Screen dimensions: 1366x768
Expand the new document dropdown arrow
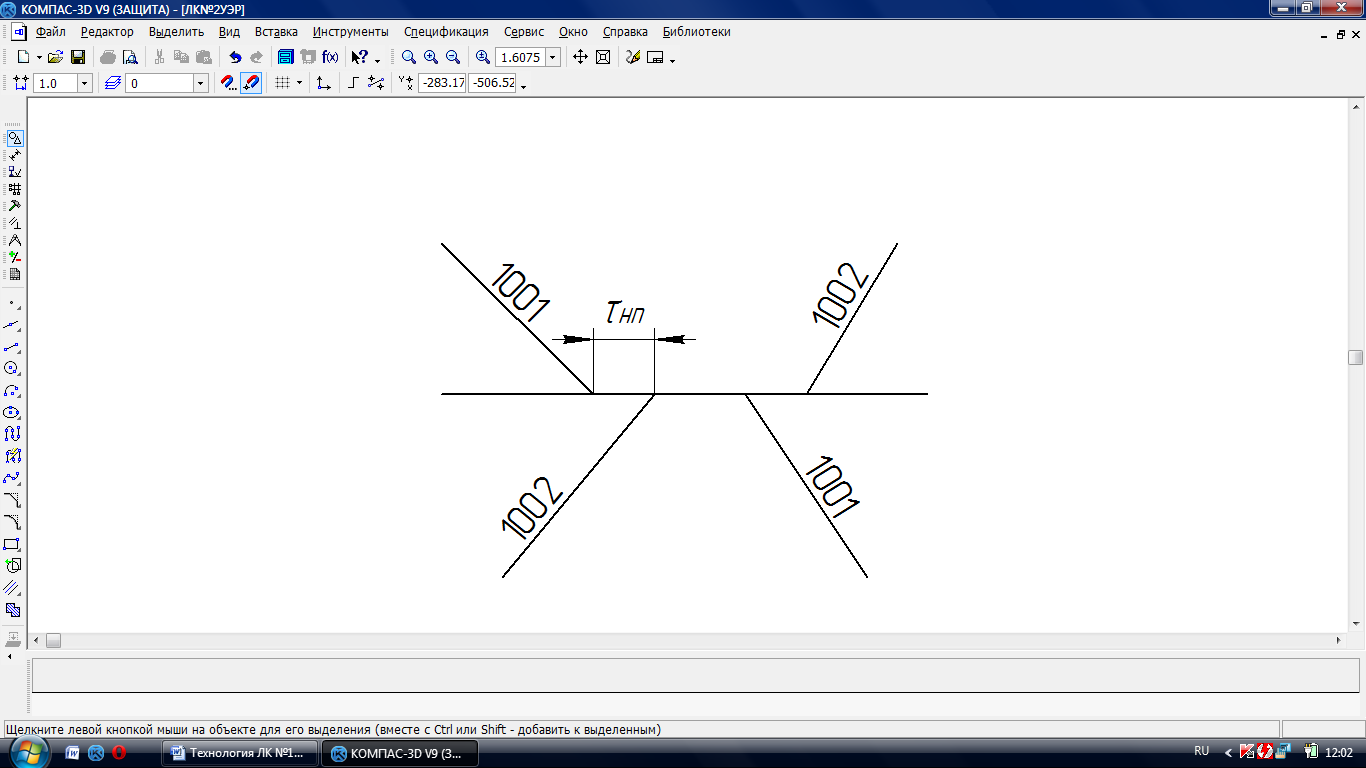pyautogui.click(x=40, y=57)
